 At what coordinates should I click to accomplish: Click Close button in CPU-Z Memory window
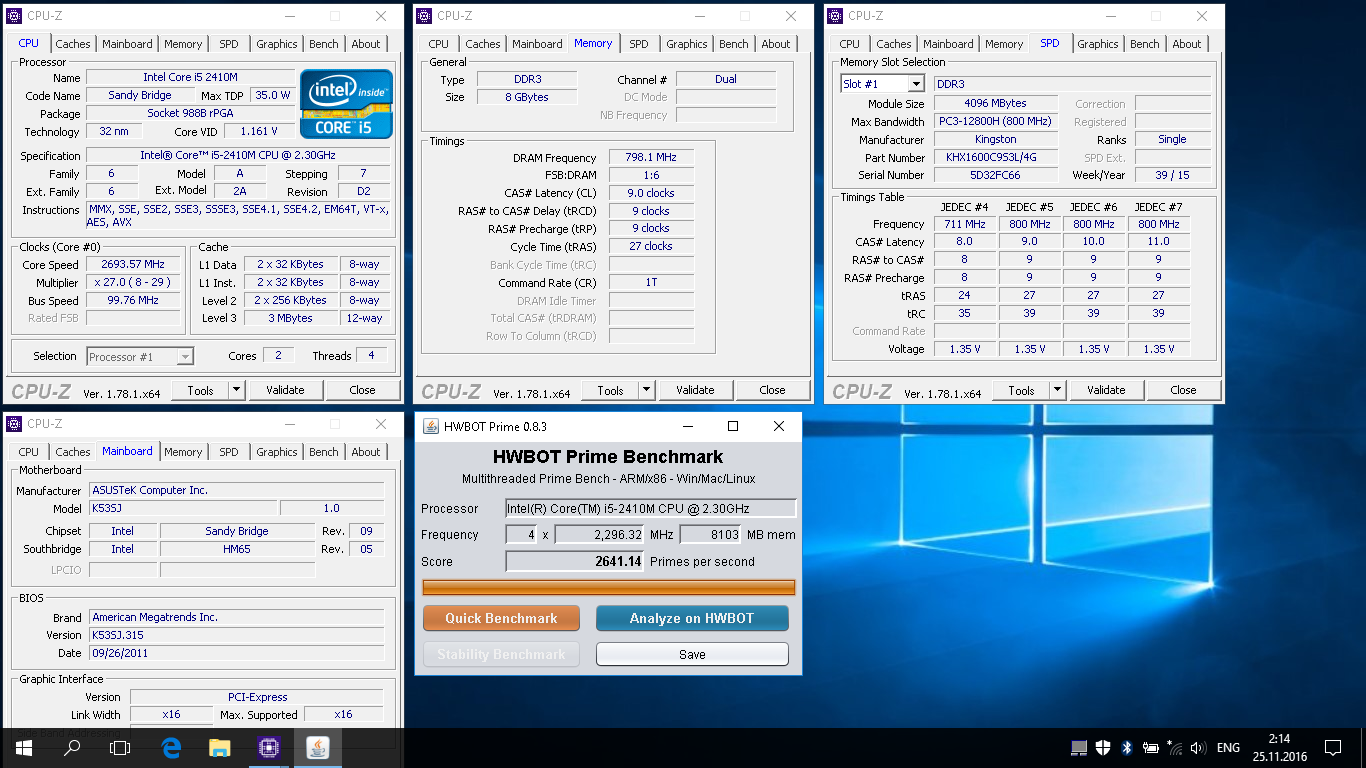pyautogui.click(x=772, y=390)
